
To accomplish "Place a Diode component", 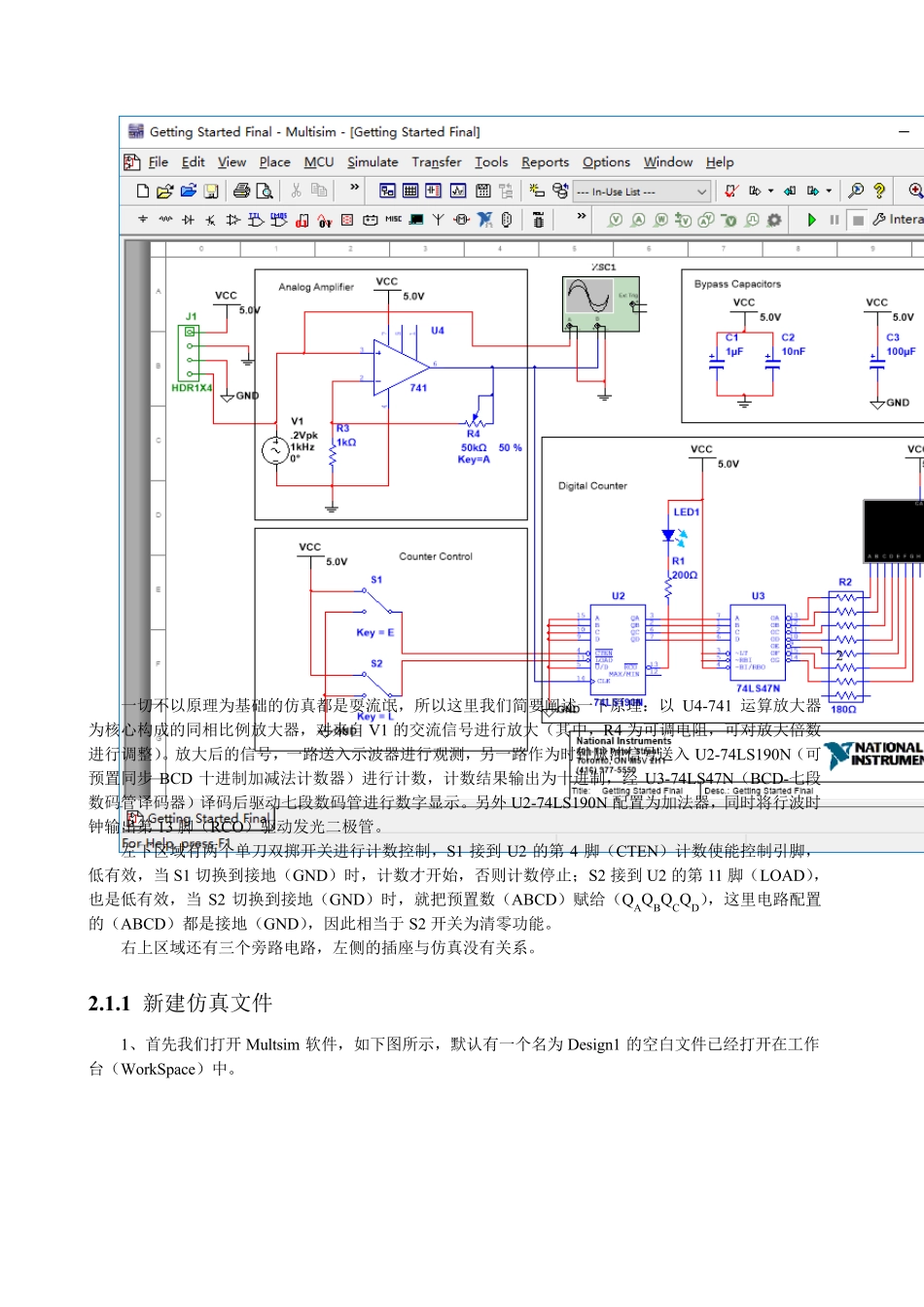I will click(x=188, y=220).
